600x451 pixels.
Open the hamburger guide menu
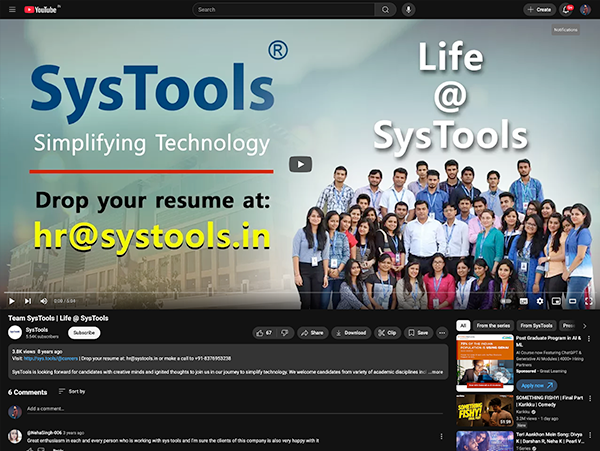12,10
